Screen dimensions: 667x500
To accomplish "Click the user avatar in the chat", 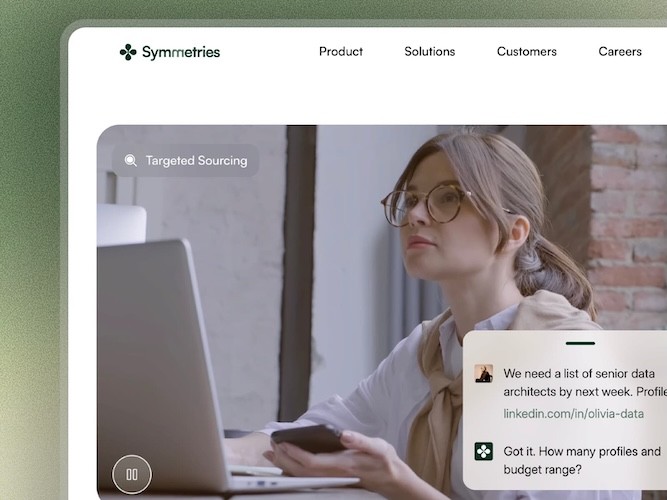I will click(484, 373).
